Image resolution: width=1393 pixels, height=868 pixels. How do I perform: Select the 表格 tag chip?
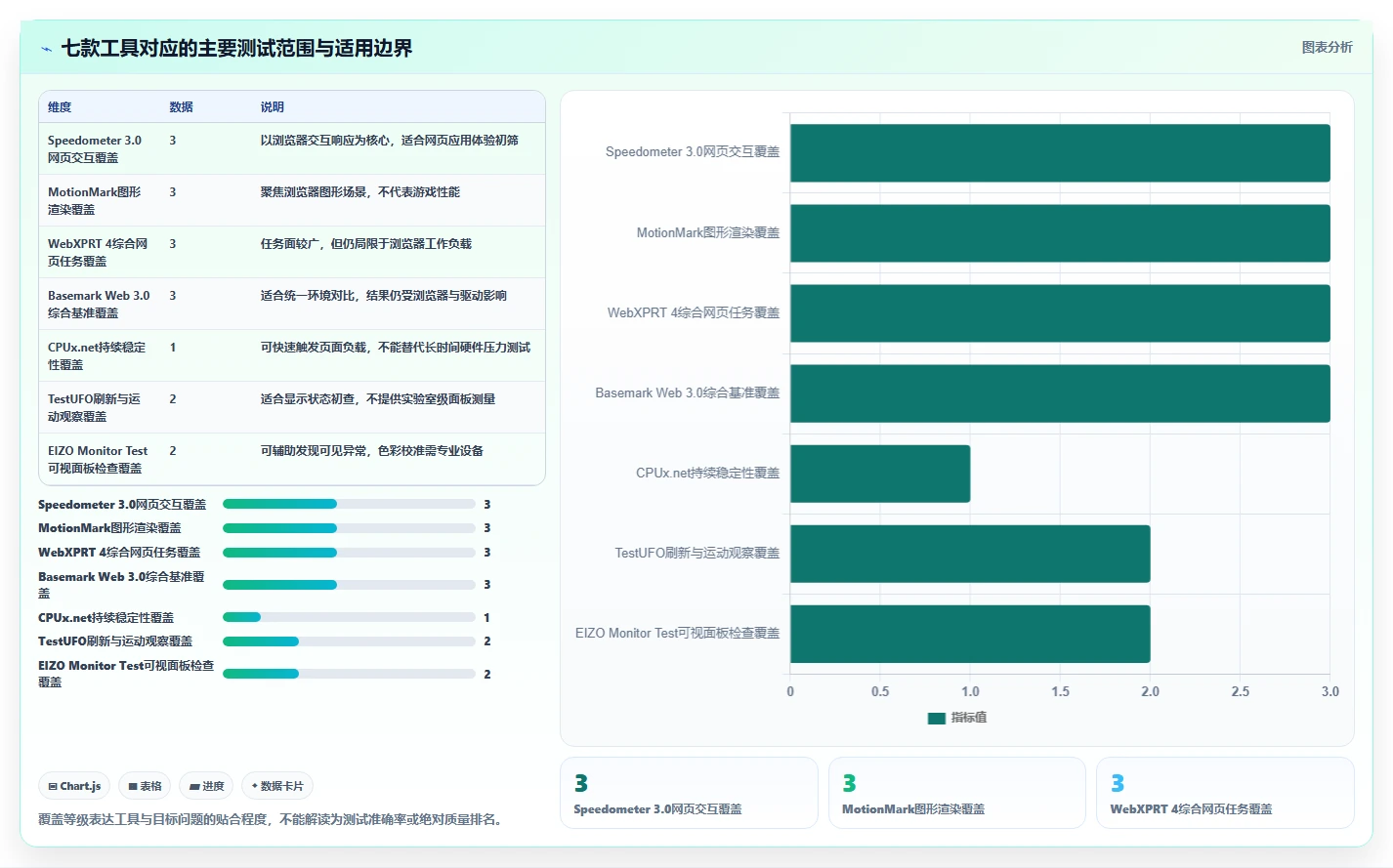(145, 786)
